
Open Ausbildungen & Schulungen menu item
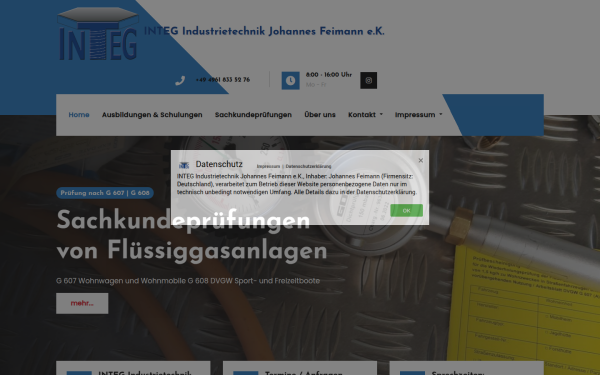pos(152,115)
